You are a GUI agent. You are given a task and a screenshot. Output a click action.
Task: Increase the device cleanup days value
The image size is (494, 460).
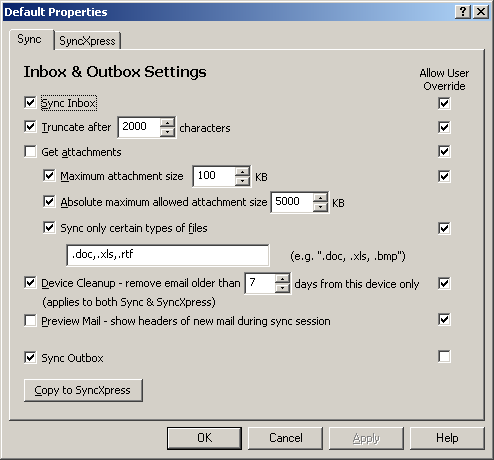click(x=282, y=279)
